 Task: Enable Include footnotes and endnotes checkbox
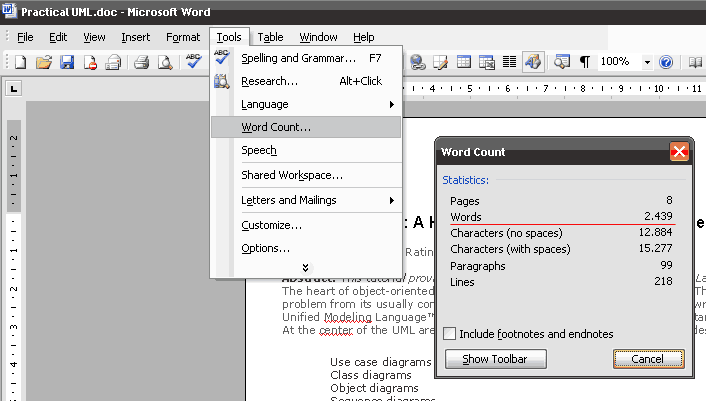(450, 334)
